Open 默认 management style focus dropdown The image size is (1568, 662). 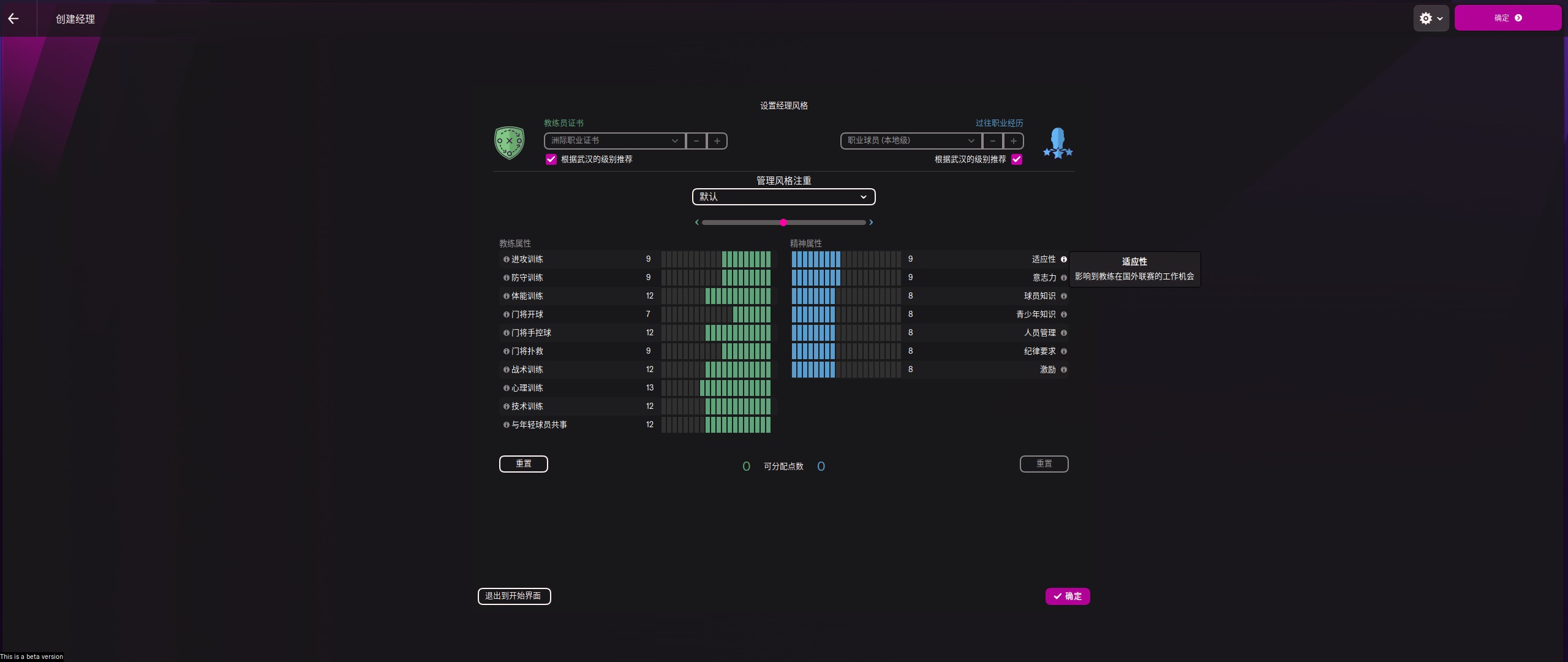[783, 197]
